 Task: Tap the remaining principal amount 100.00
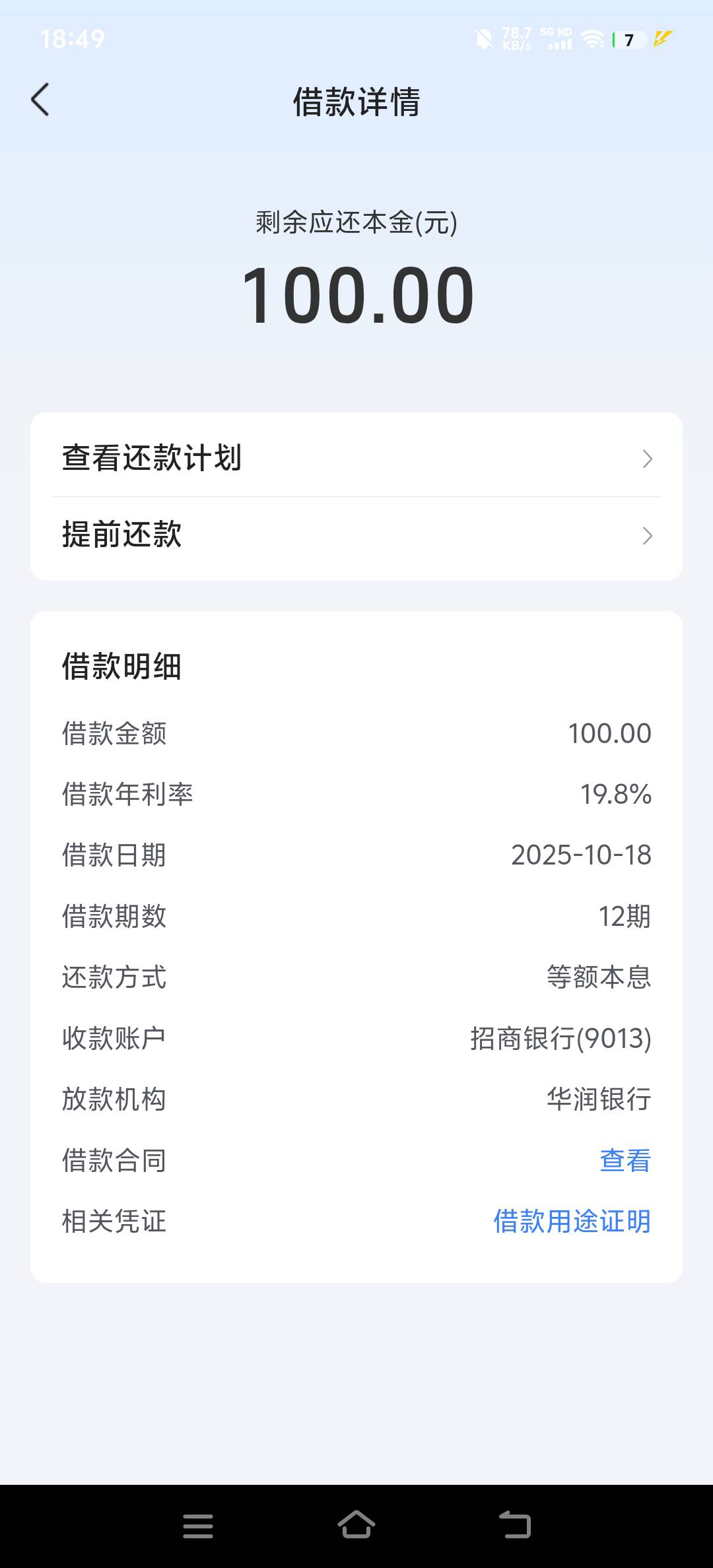click(356, 295)
